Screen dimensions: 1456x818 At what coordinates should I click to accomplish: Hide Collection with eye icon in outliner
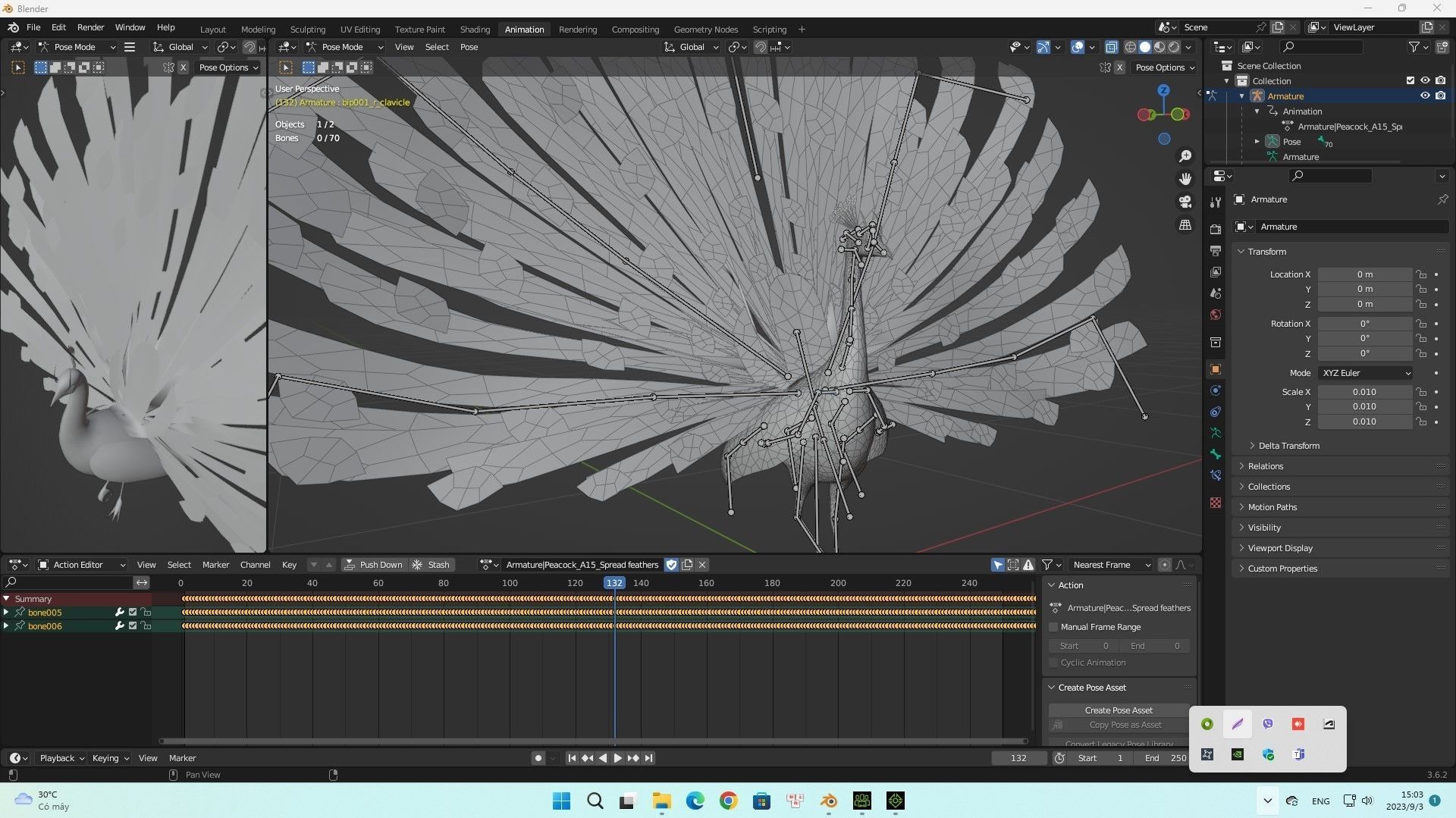1425,80
